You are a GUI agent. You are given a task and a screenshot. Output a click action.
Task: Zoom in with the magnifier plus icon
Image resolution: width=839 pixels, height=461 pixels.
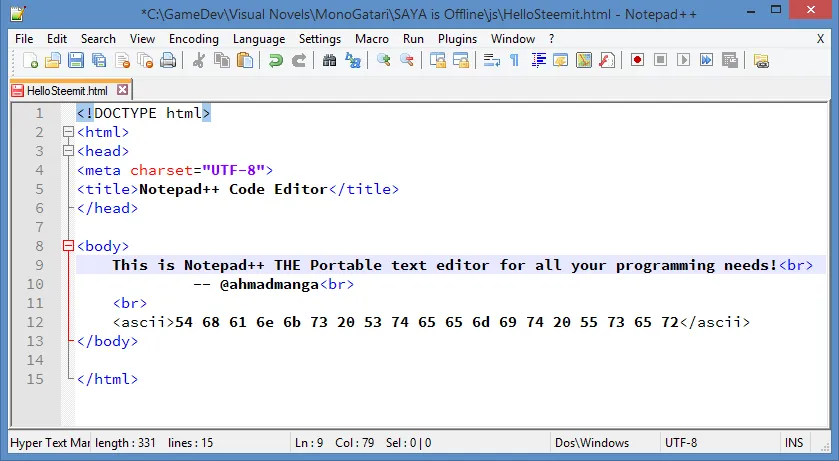click(384, 60)
